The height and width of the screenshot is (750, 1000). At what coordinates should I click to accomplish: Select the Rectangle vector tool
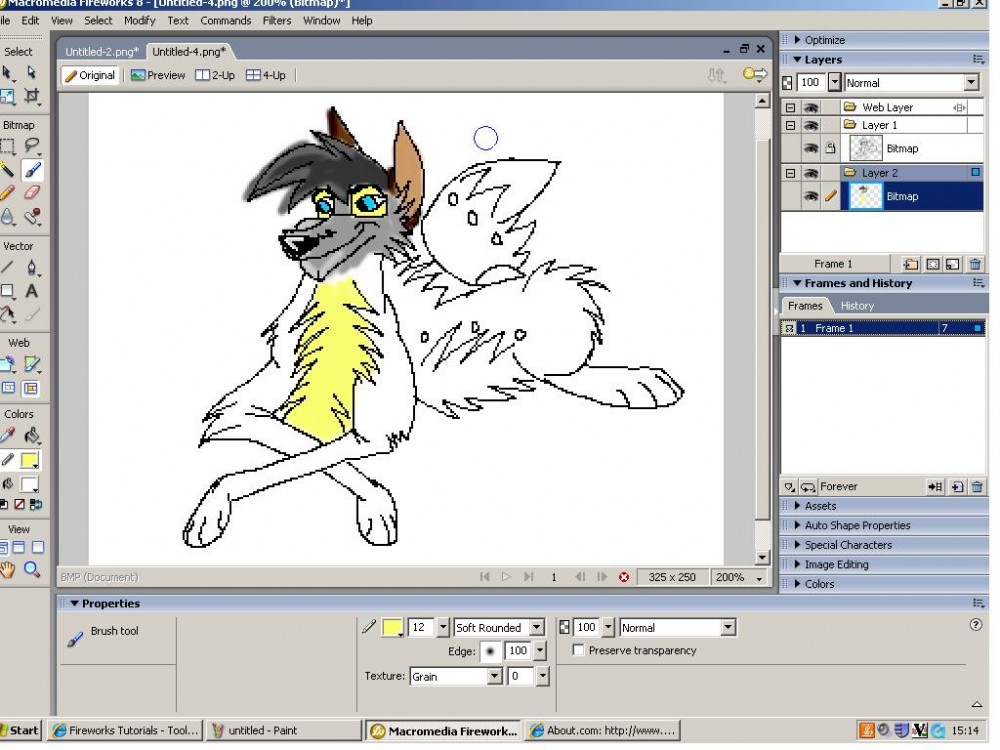pyautogui.click(x=7, y=291)
